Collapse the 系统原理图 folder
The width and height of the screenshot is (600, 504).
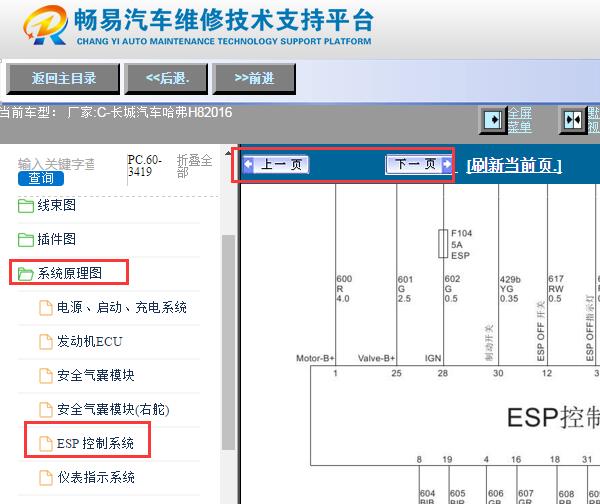click(69, 273)
